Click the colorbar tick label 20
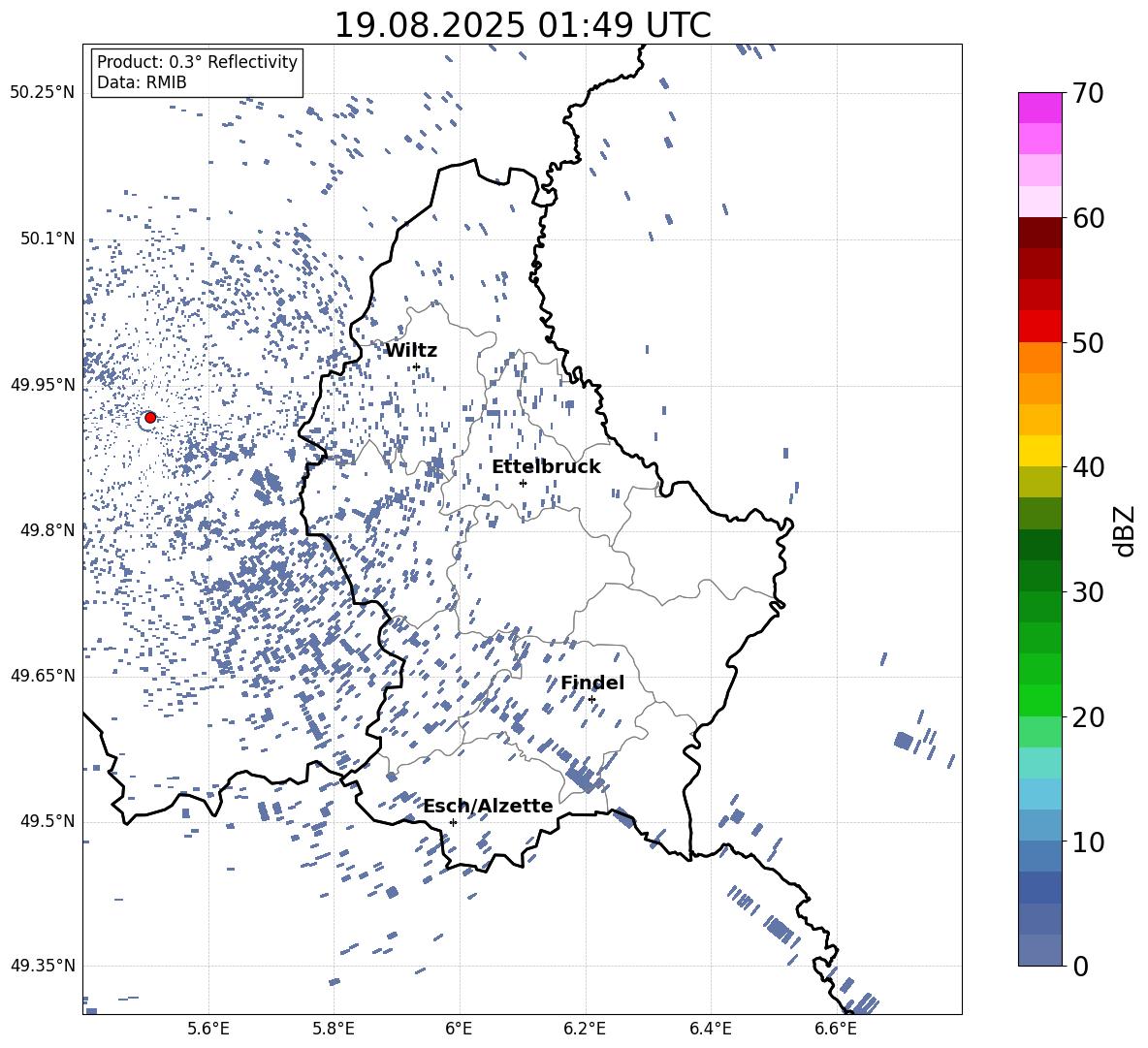This screenshot has height=1048, width=1148. click(1088, 717)
